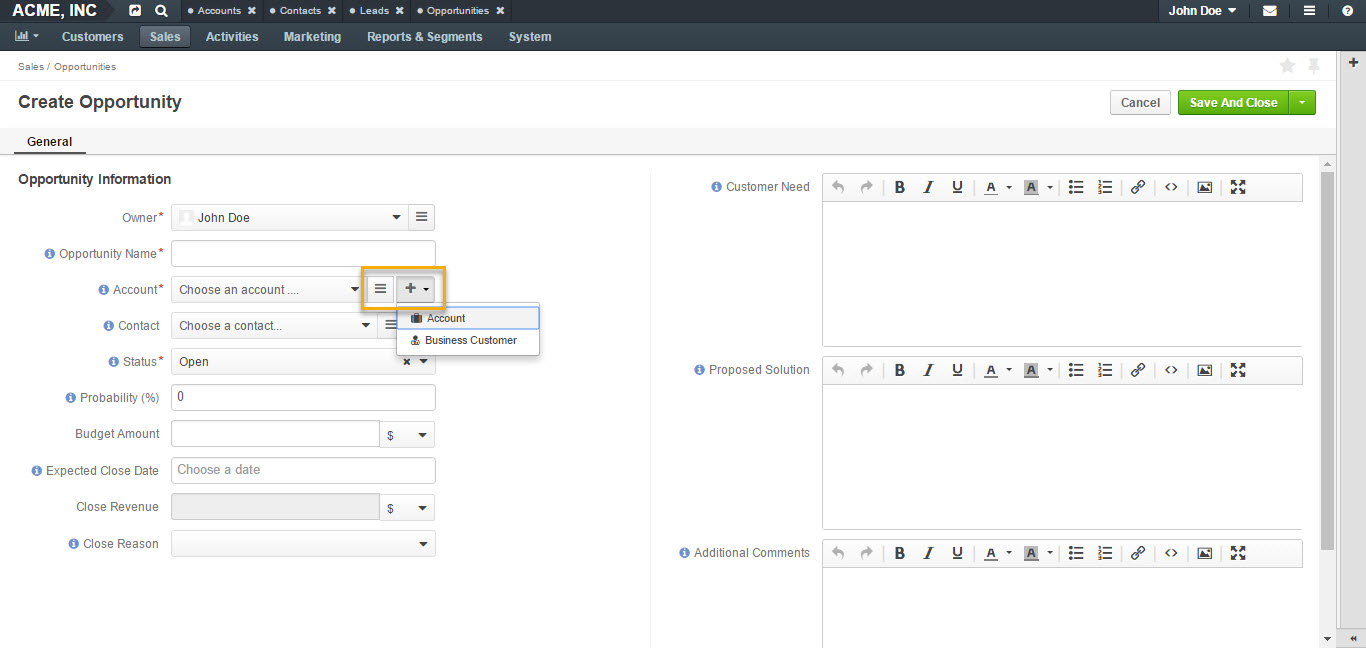Undo in Additional Comments editor
The height and width of the screenshot is (648, 1366).
pos(838,553)
